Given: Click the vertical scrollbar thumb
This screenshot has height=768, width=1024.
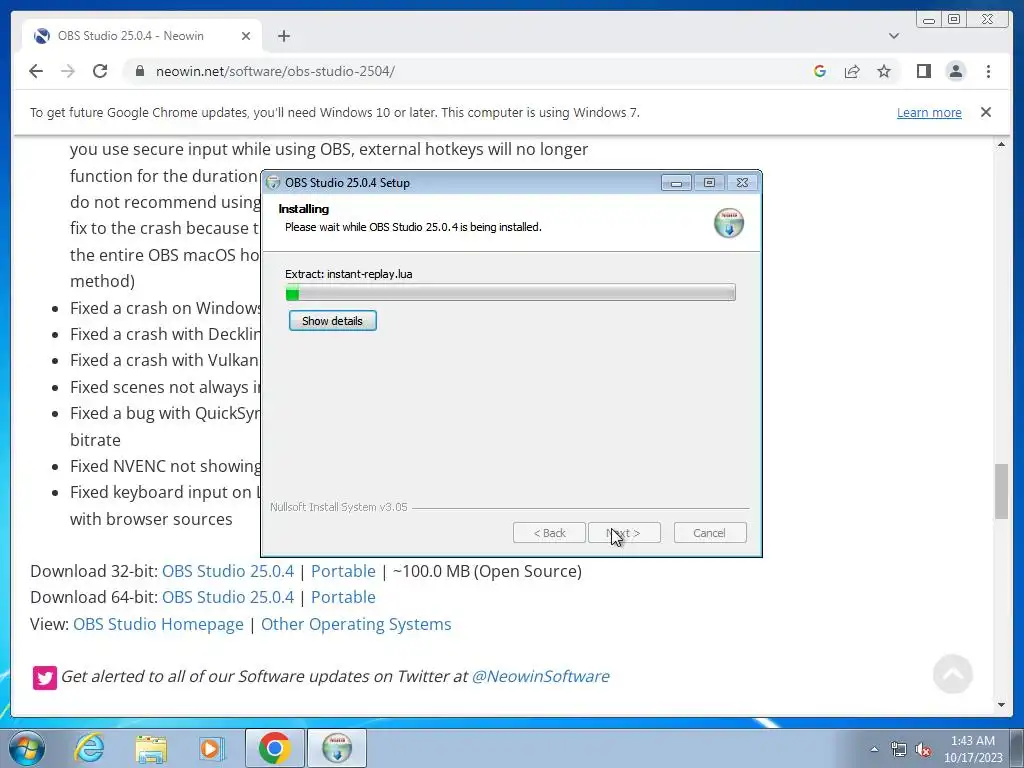Looking at the screenshot, I should click(1001, 491).
